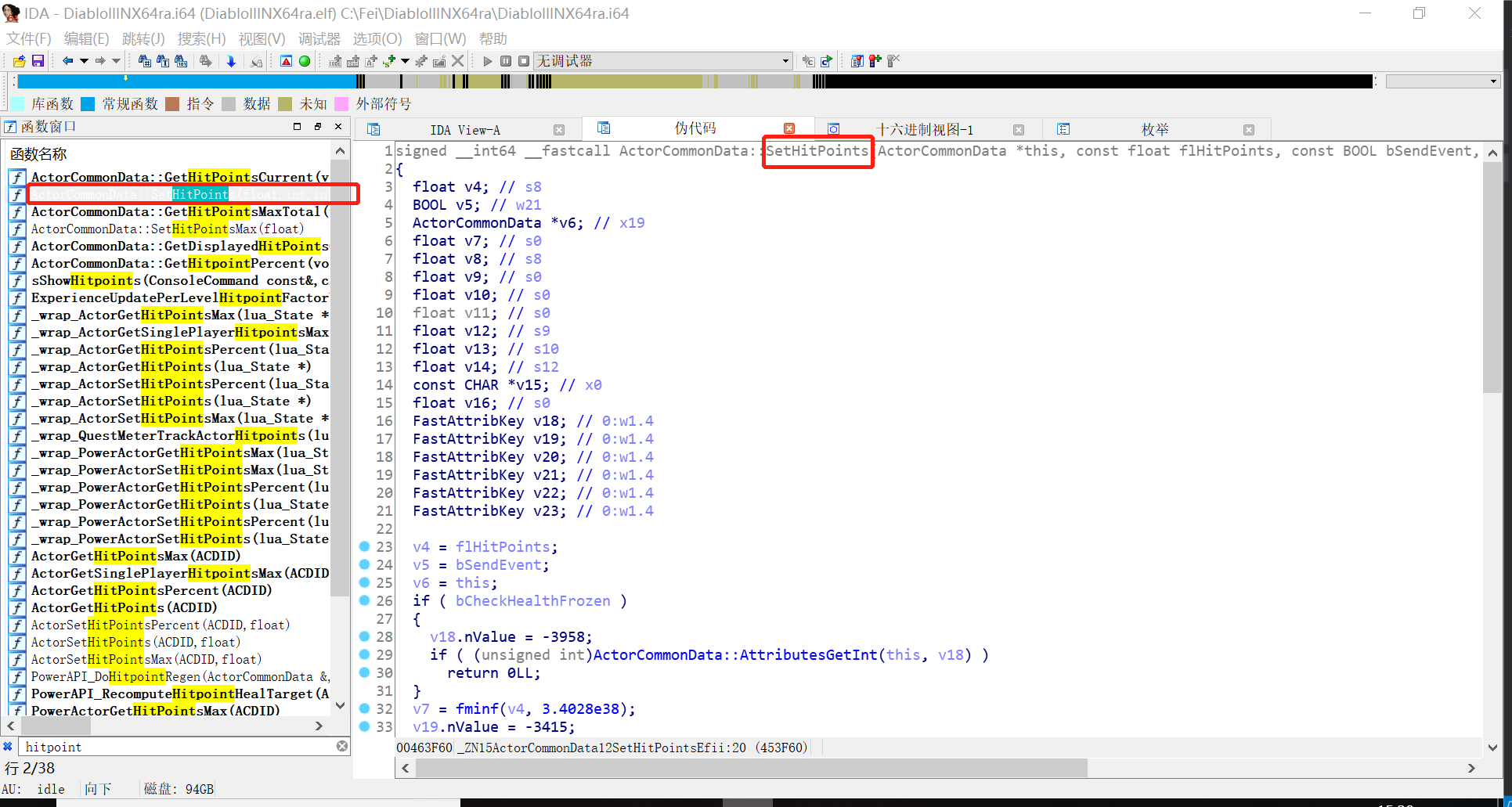Click the red warning triangle toolbar icon
The width and height of the screenshot is (1512, 807).
(x=286, y=61)
